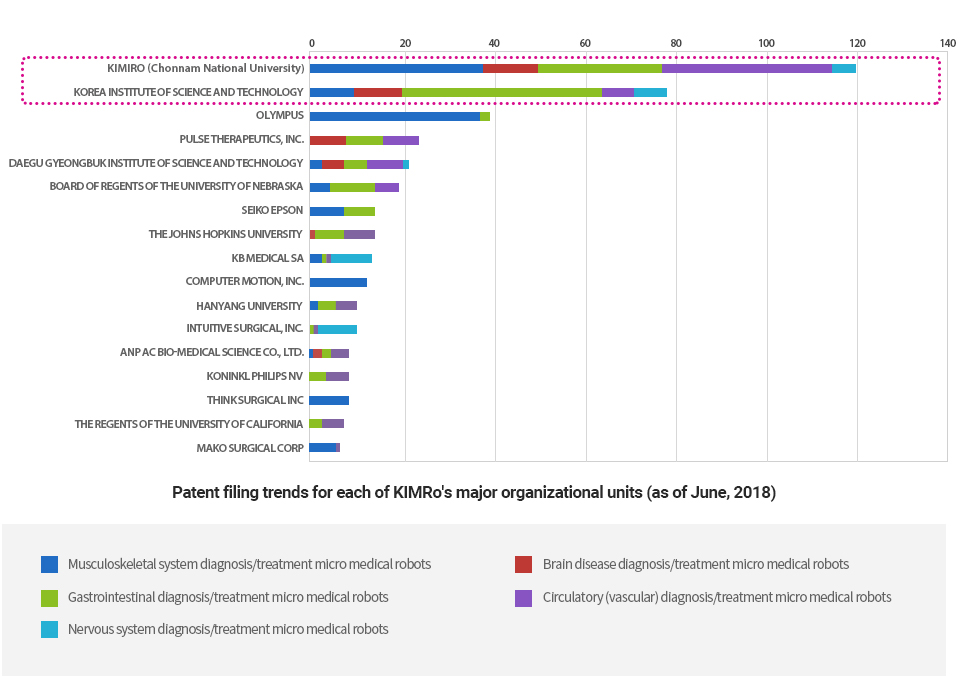The height and width of the screenshot is (678, 960).
Task: Click Koninkl Philips' green bar segment
Action: pos(318,376)
